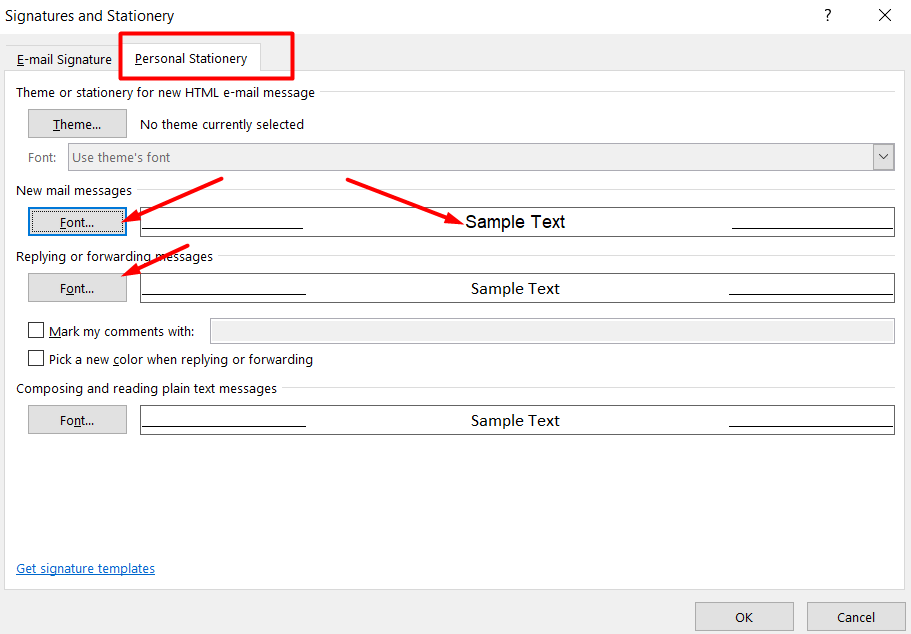911x634 pixels.
Task: Open Font picker for replying or forwarding messages
Action: [77, 287]
